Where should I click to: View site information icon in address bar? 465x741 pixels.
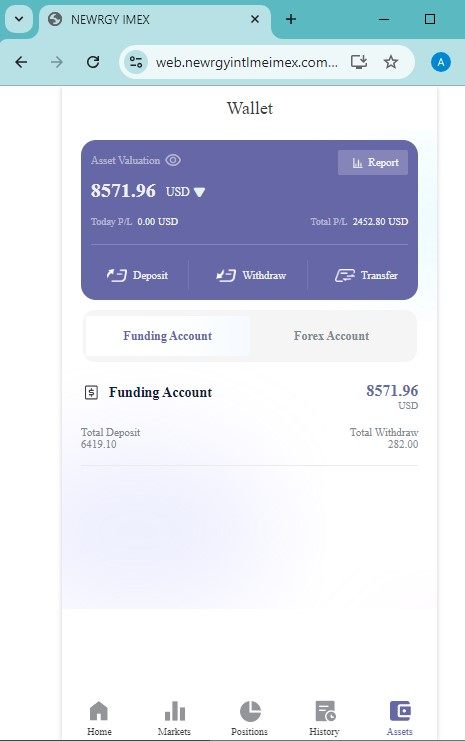coord(136,62)
